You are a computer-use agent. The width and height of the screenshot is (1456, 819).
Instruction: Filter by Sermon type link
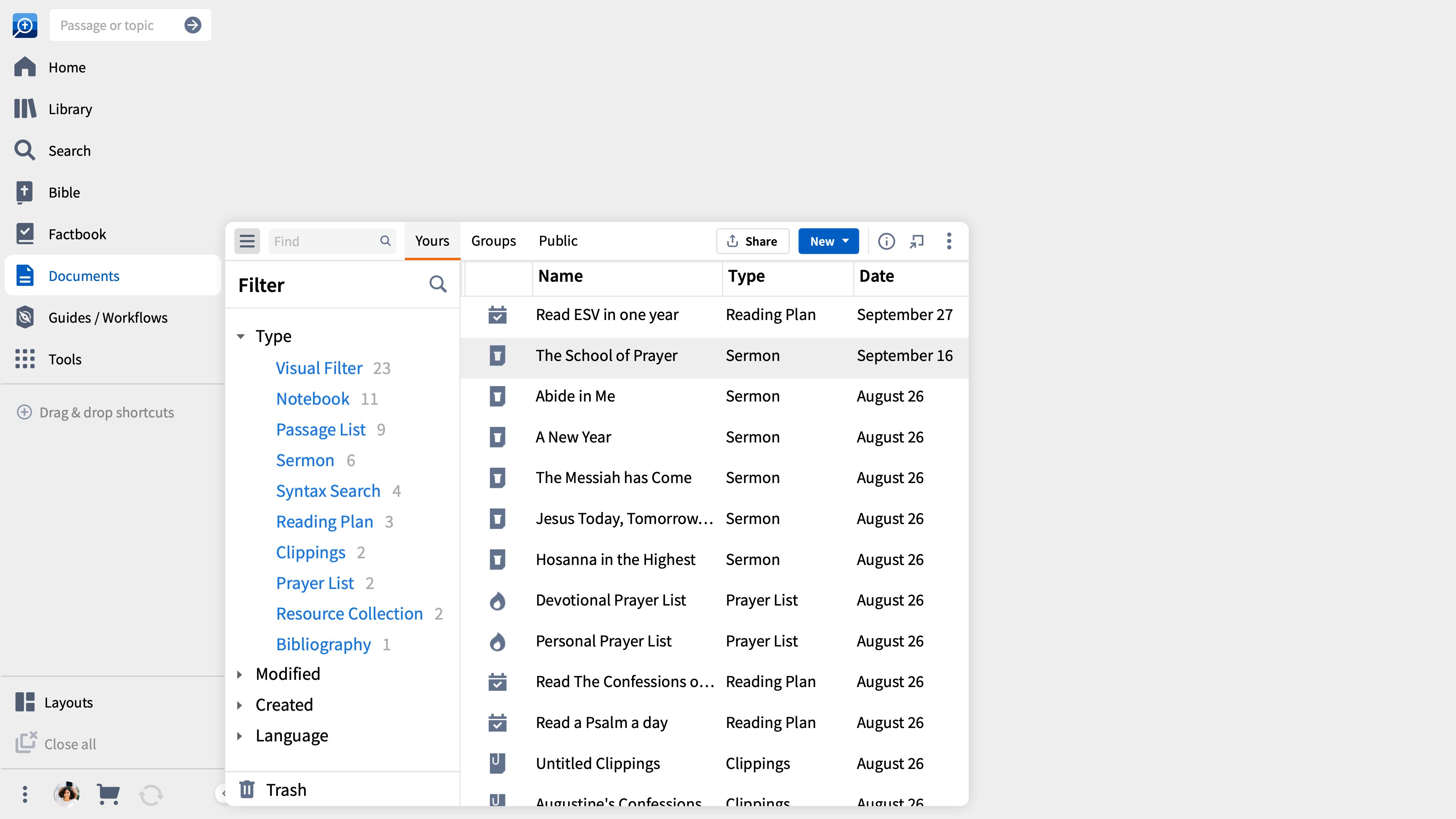(x=304, y=460)
